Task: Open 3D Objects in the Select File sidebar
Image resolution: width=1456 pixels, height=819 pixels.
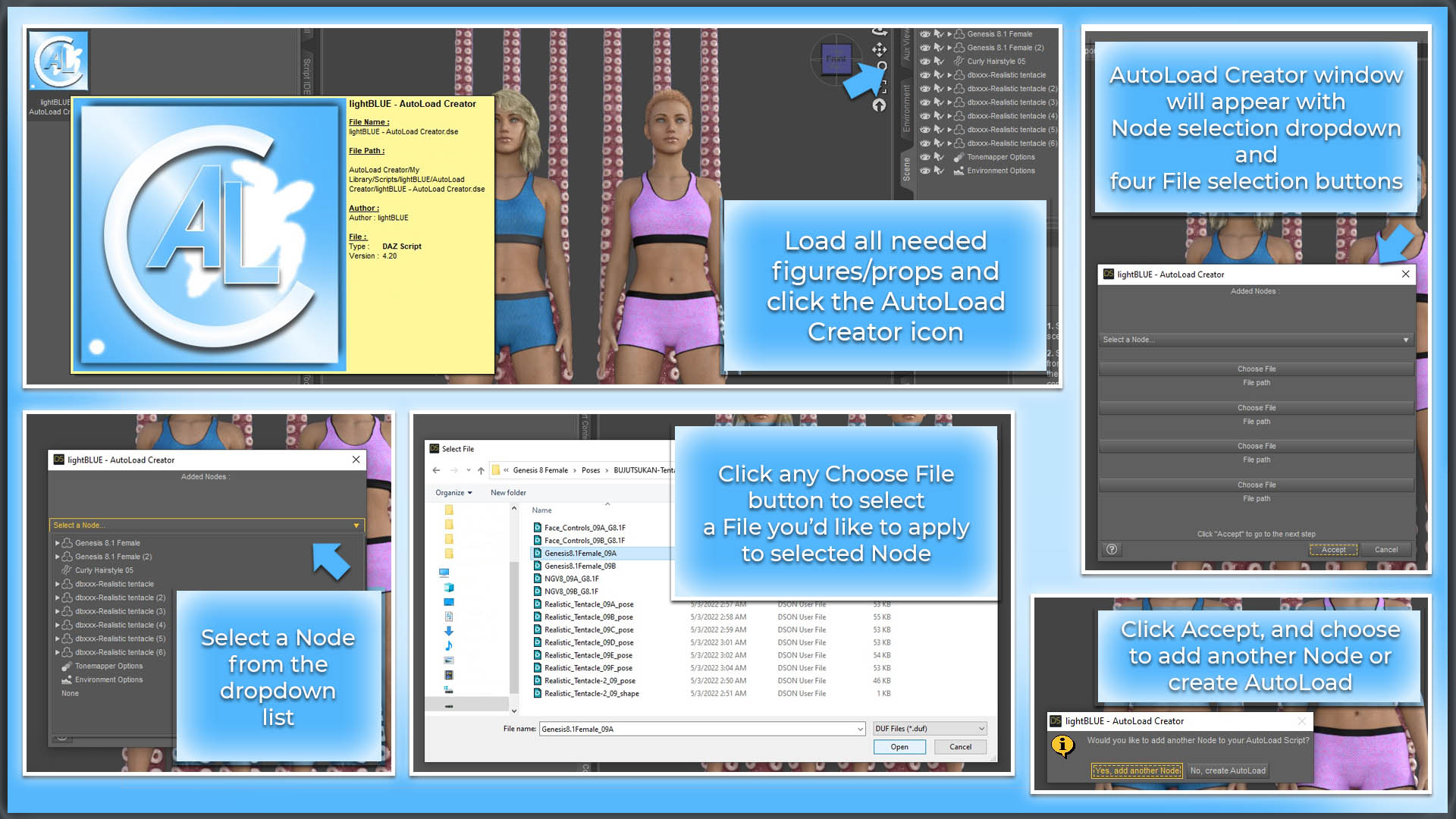Action: coord(448,588)
